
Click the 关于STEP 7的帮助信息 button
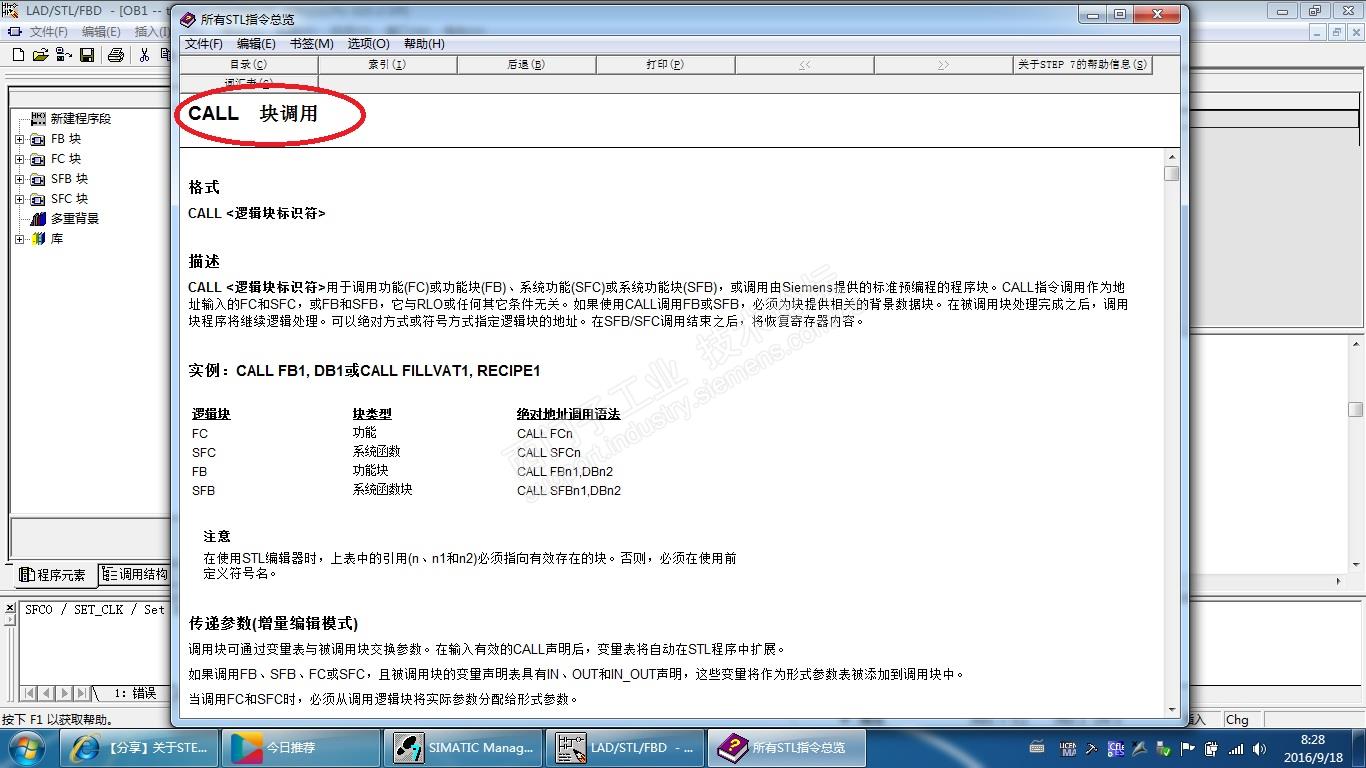pyautogui.click(x=1082, y=65)
